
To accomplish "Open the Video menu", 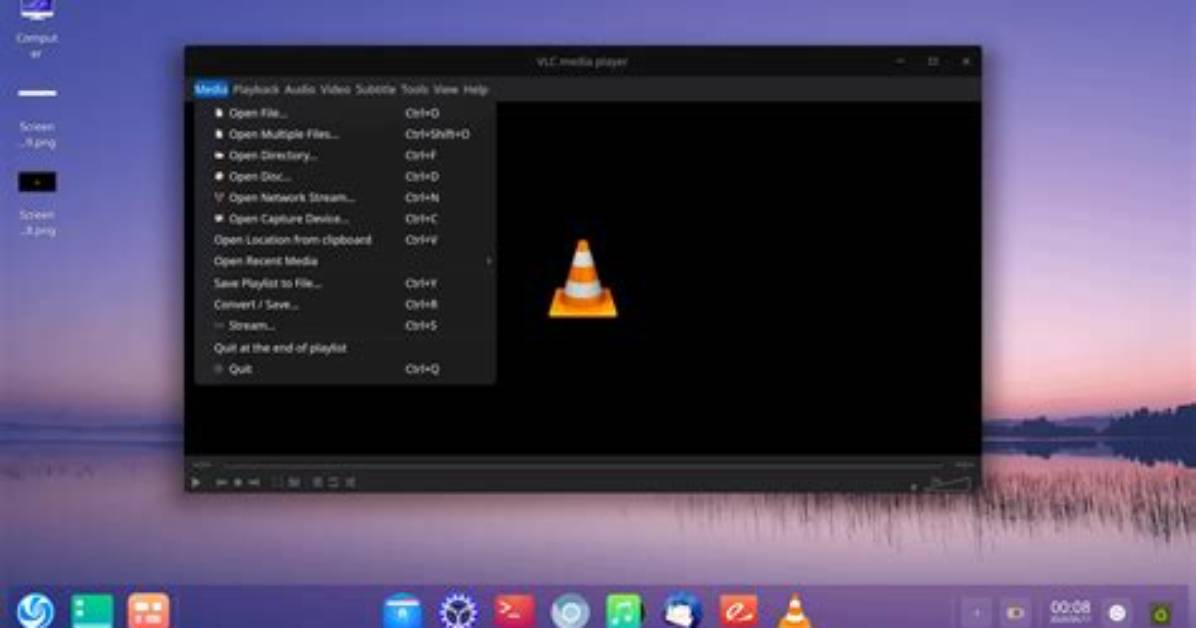I will click(x=335, y=89).
